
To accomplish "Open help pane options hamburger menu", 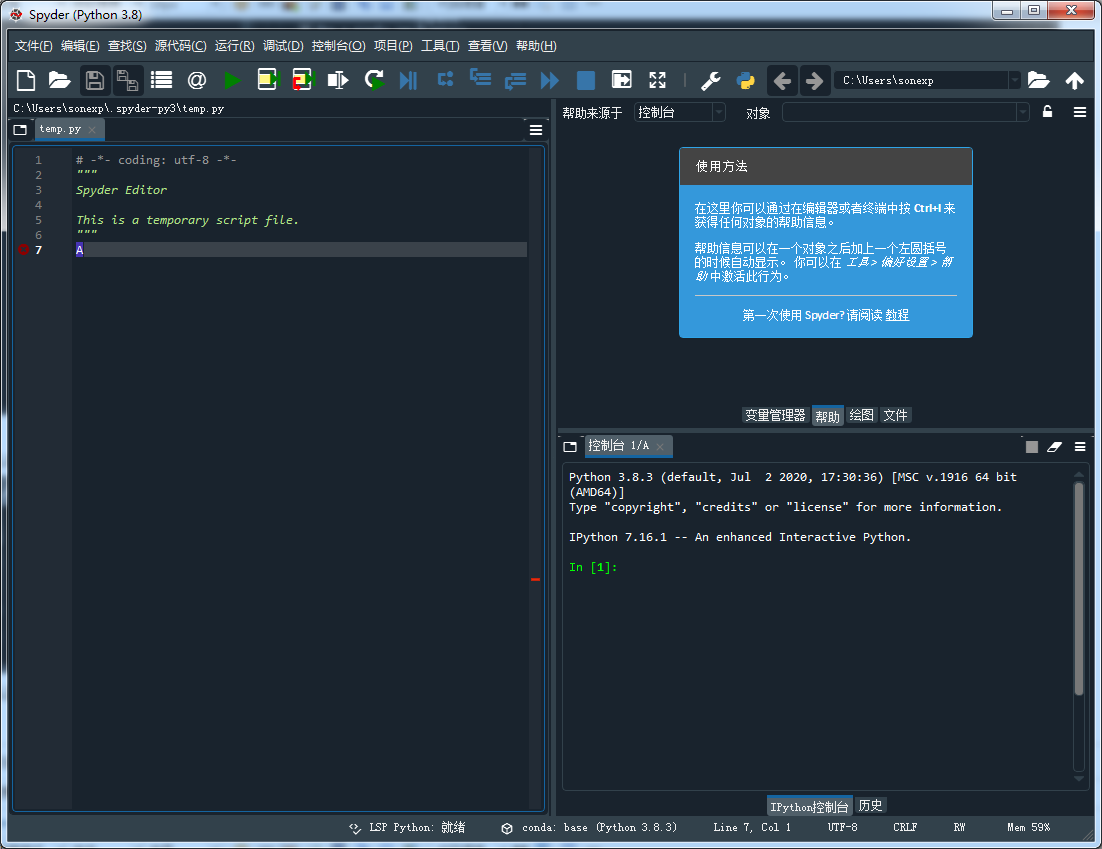I will point(1080,112).
